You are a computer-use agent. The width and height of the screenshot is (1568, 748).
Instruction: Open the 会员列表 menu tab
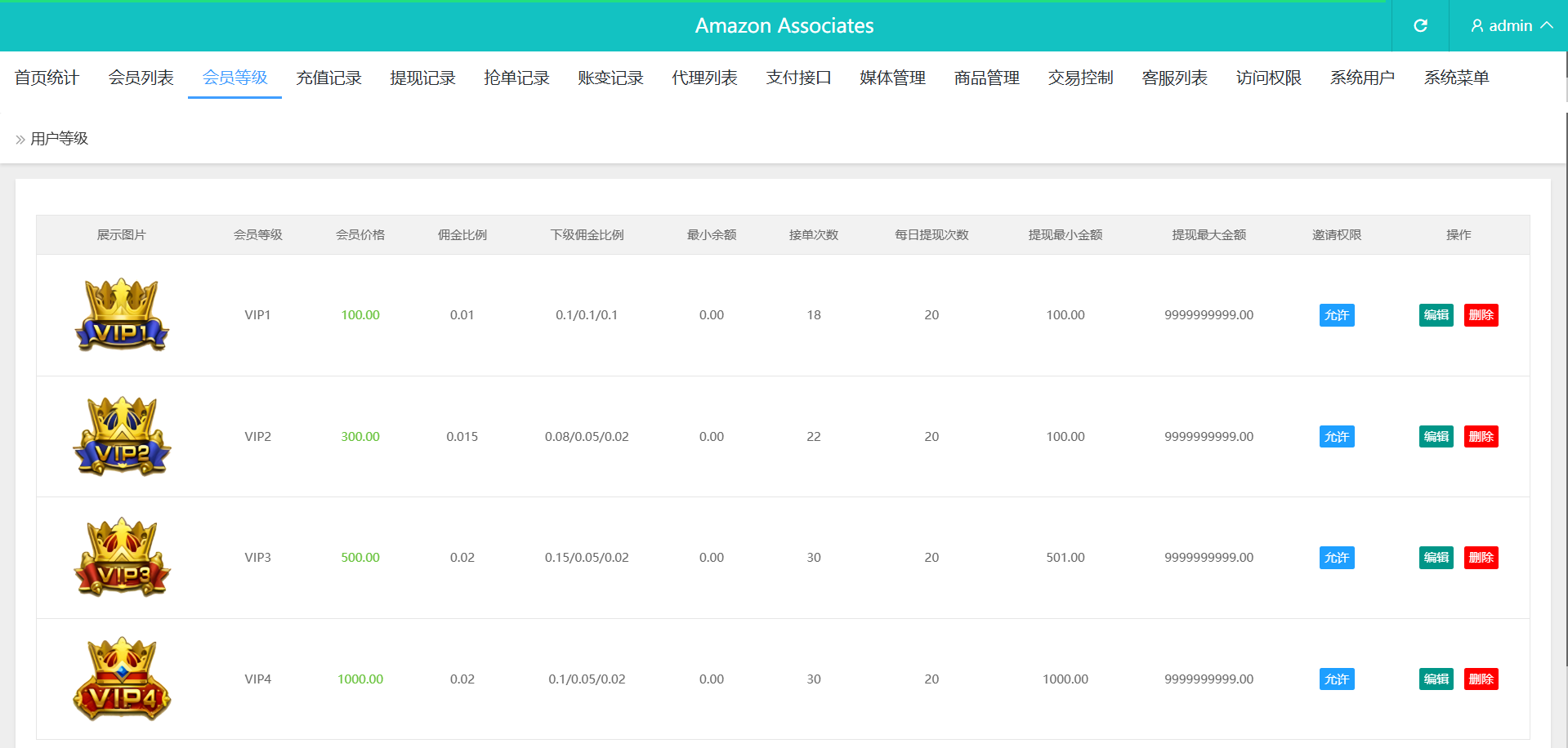click(x=141, y=78)
